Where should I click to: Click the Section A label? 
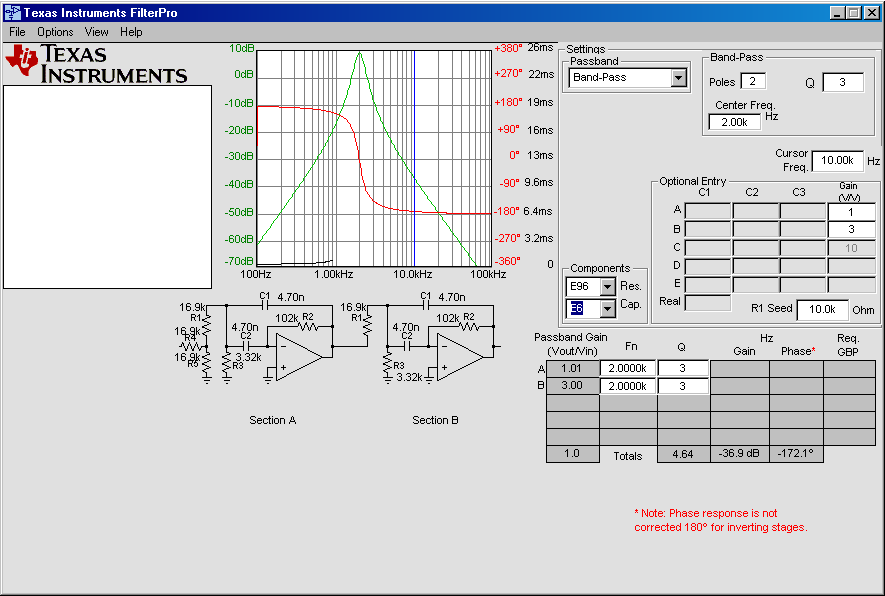pyautogui.click(x=273, y=420)
